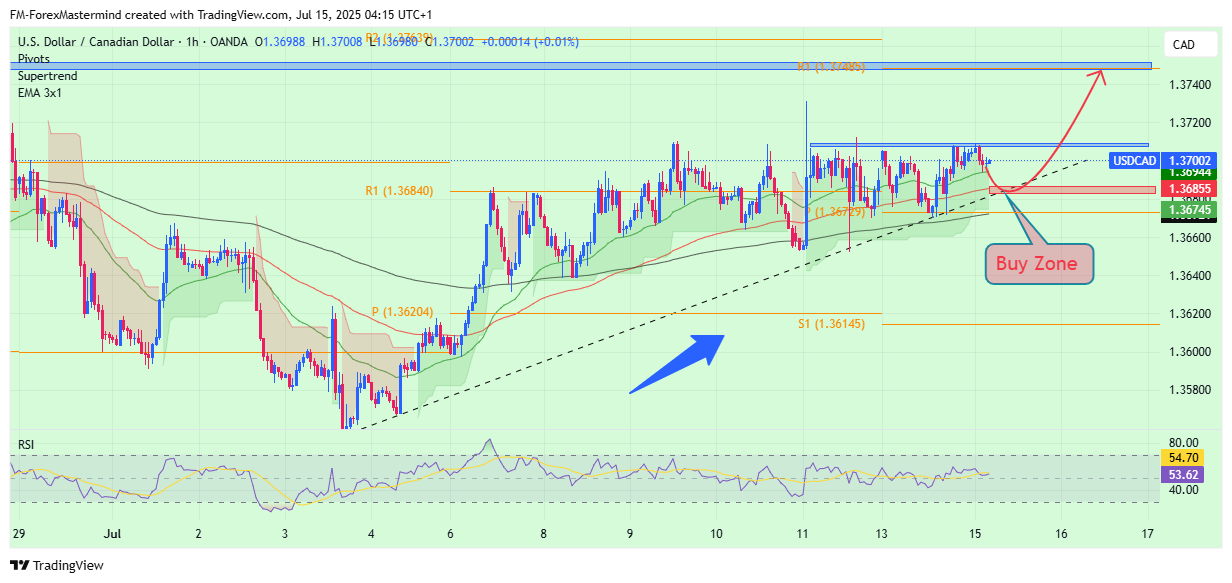Screen dimensions: 1232x583
Task: Click the R1 (1.36840) pivot label
Action: point(399,191)
